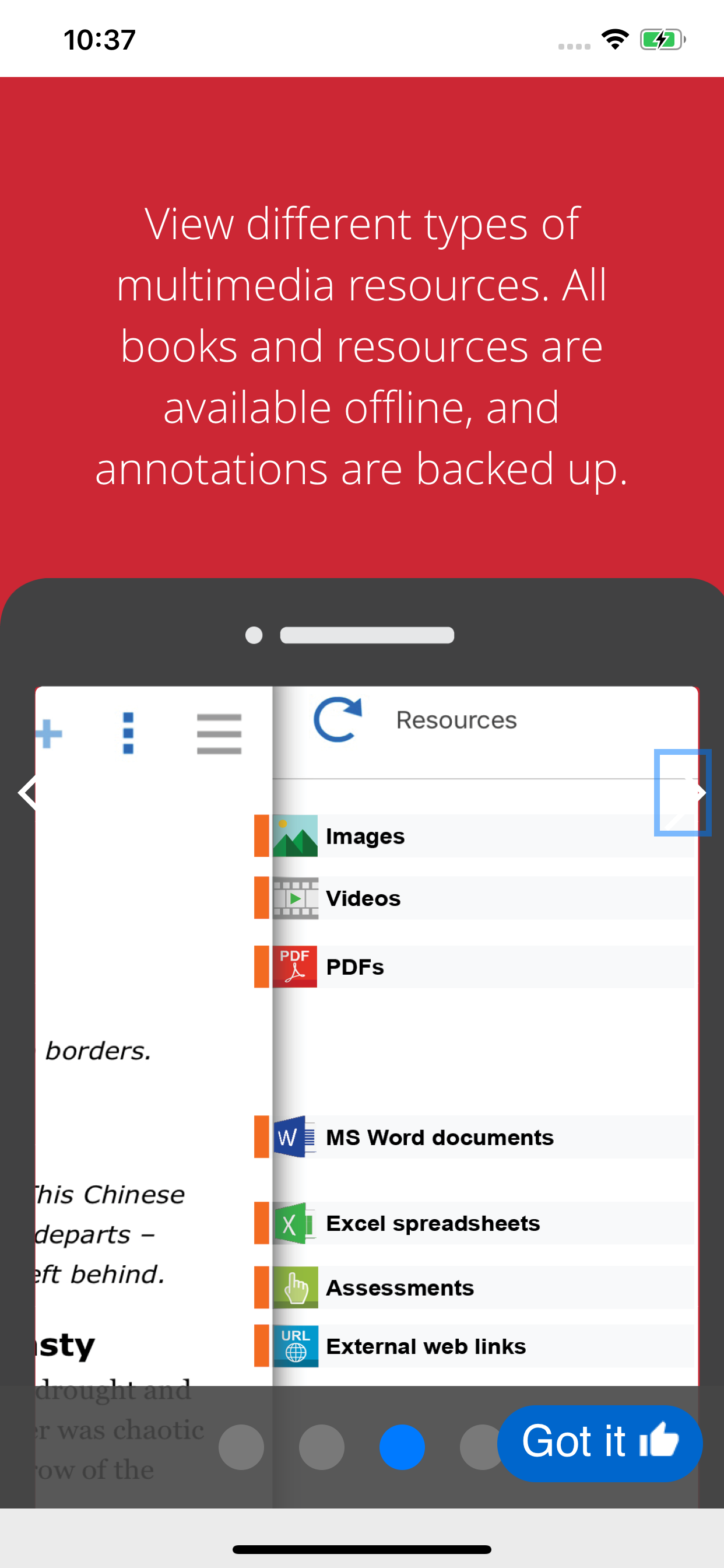Click the Videos filmstrip icon
The width and height of the screenshot is (724, 1568).
[295, 898]
